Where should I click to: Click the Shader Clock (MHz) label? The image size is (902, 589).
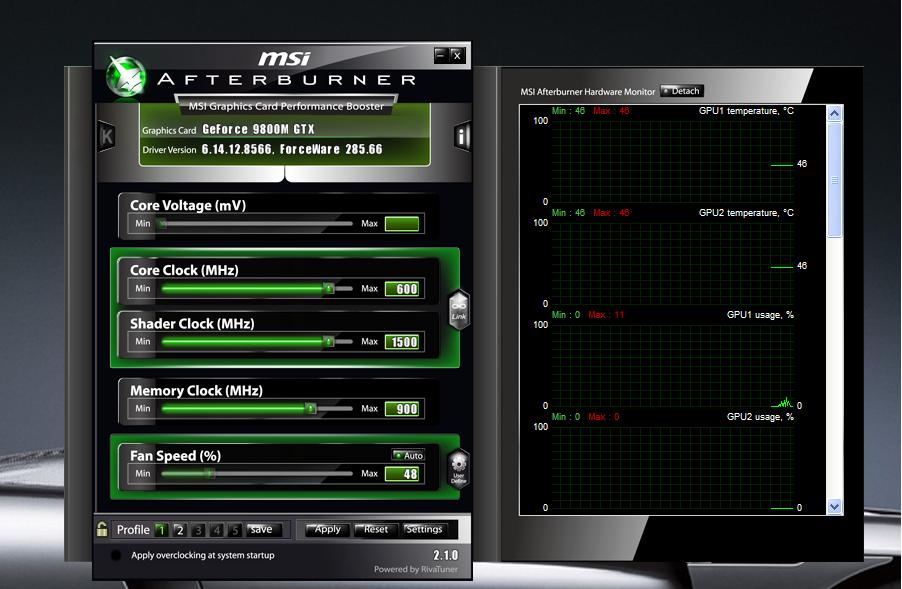[x=192, y=324]
